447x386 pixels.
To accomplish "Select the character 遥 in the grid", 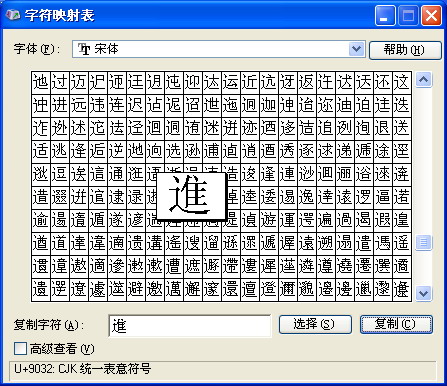I will (x=402, y=243).
